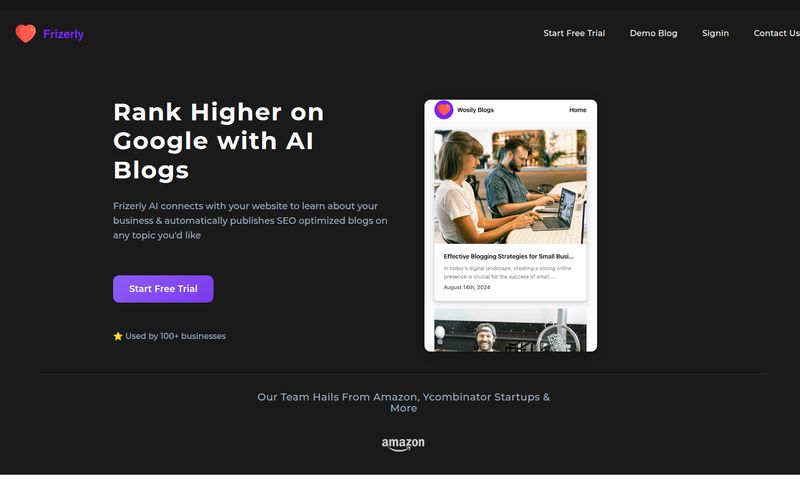Click the blog post excerpt text
Image resolution: width=800 pixels, height=496 pixels.
click(507, 272)
